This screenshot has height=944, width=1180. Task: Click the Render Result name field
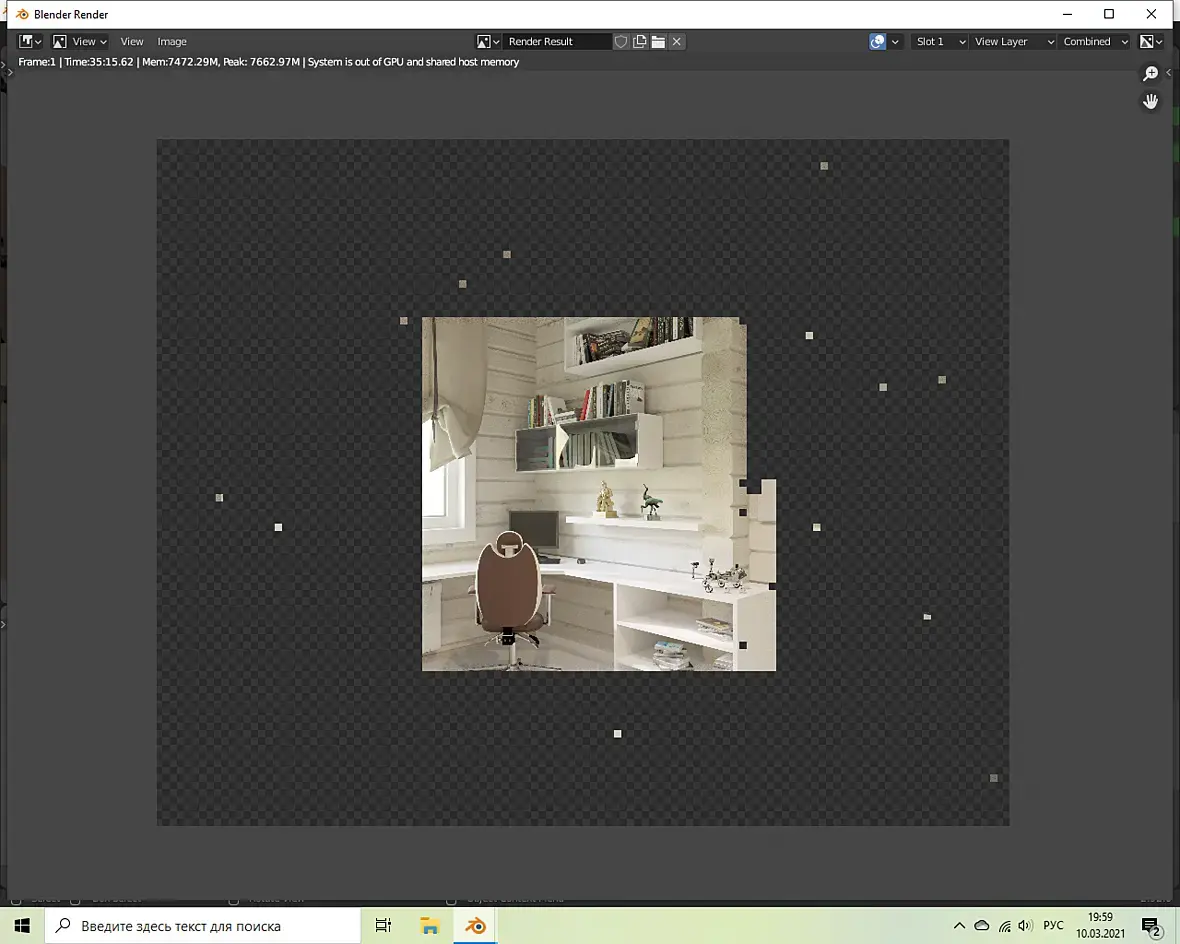(556, 41)
